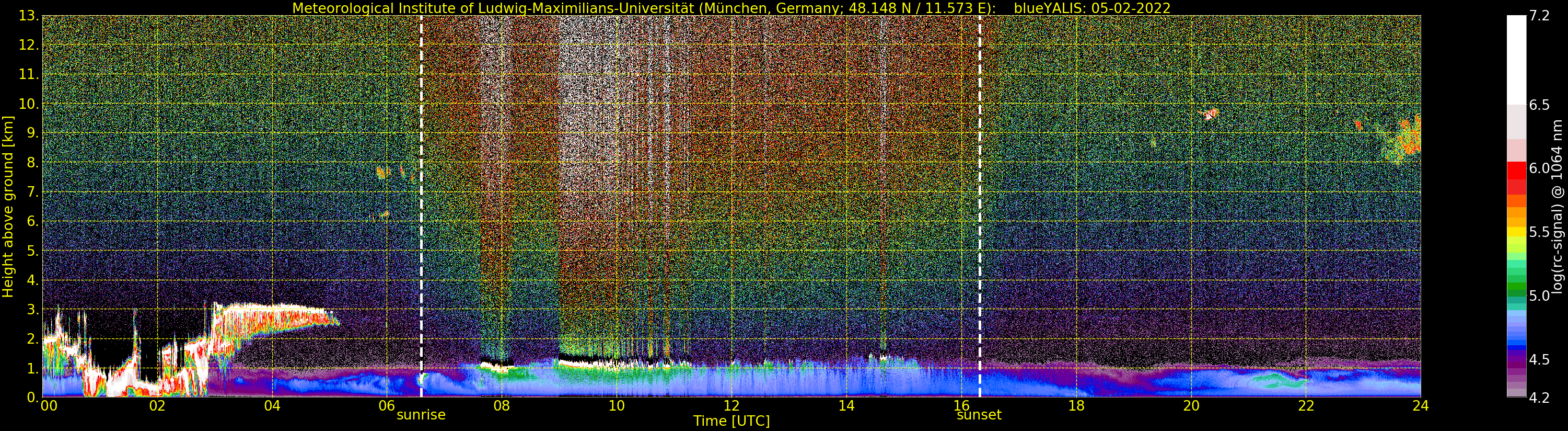Click the height axis tick label '11.'

tap(29, 74)
